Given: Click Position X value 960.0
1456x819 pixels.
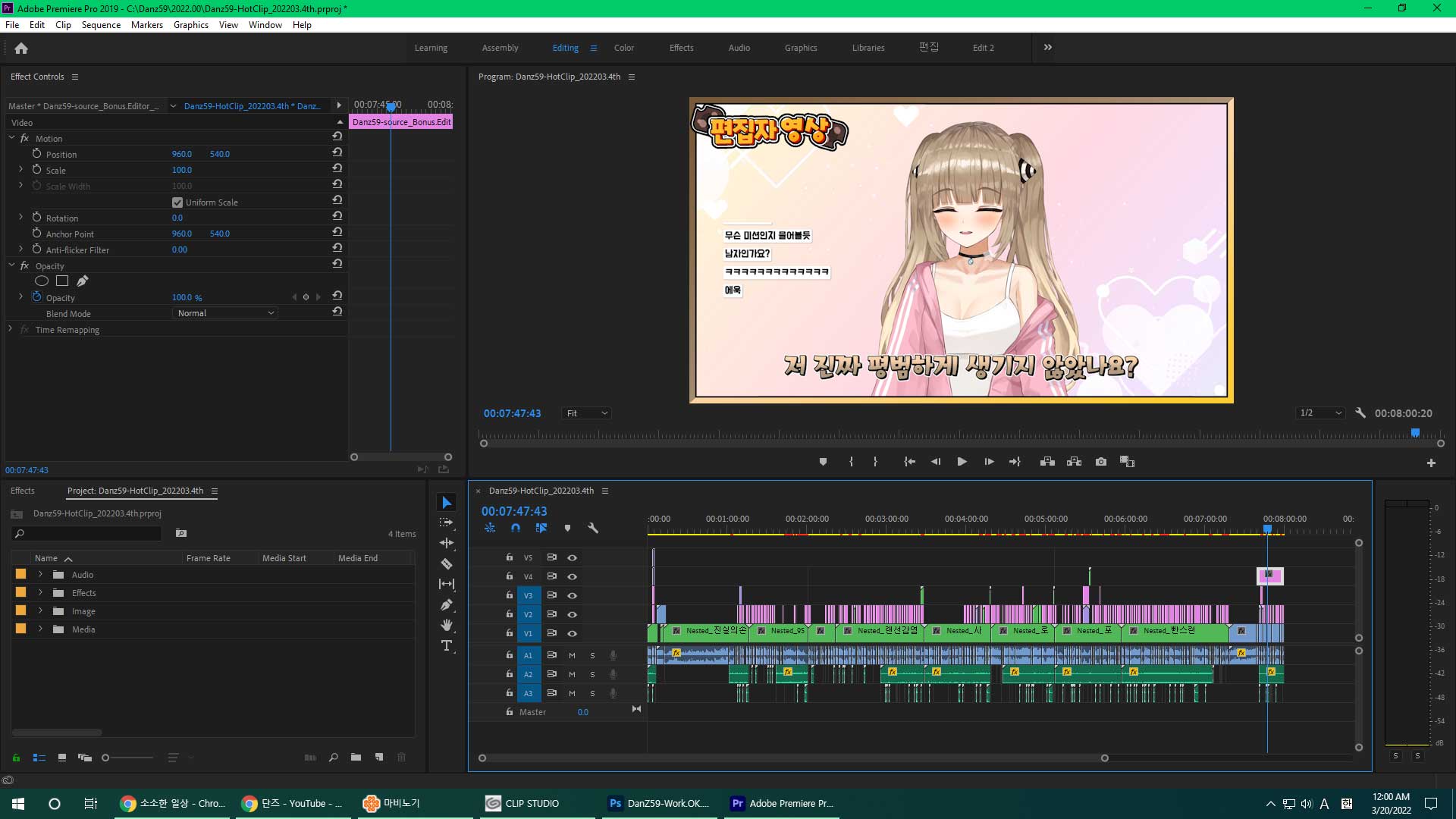Looking at the screenshot, I should [182, 154].
